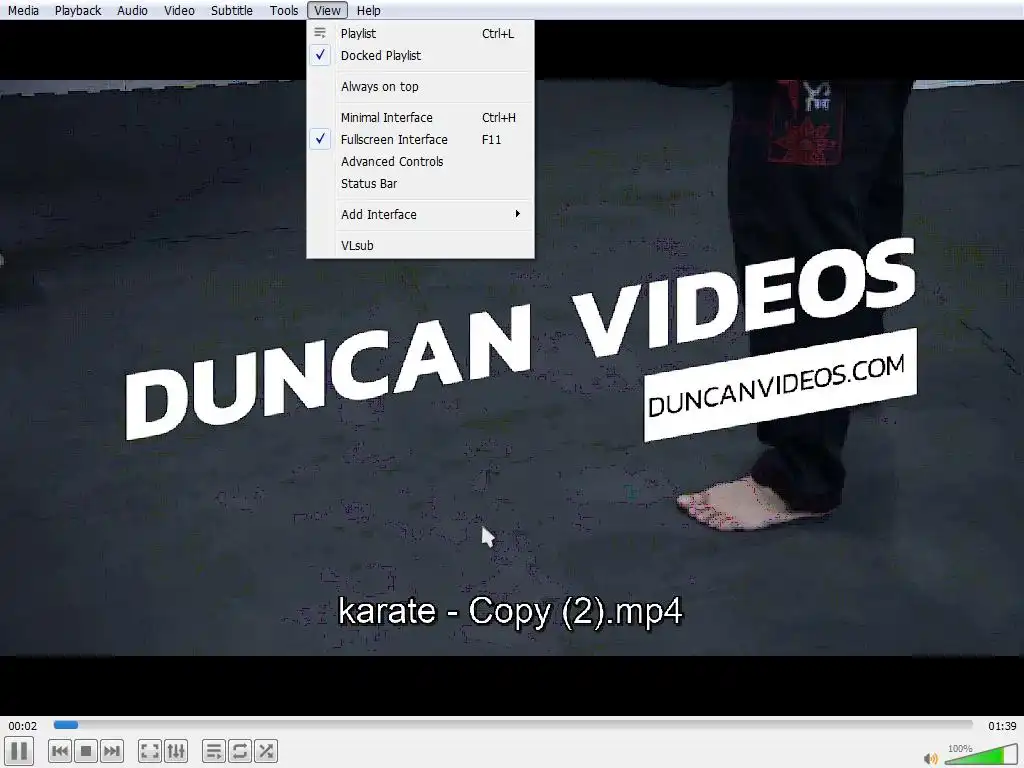Enable Status Bar option
The image size is (1024, 768).
pos(421,184)
